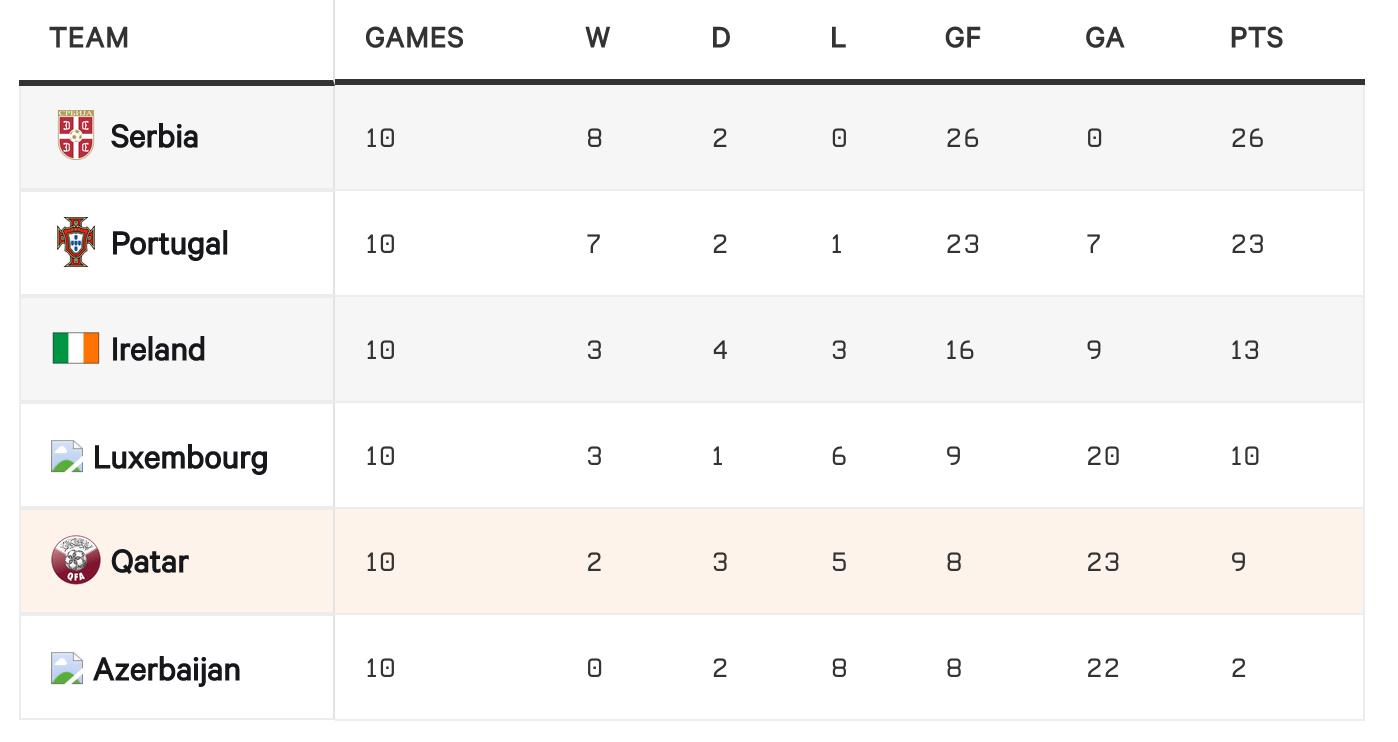This screenshot has height=742, width=1398.
Task: Sort by the PTS column header
Action: tap(1256, 38)
